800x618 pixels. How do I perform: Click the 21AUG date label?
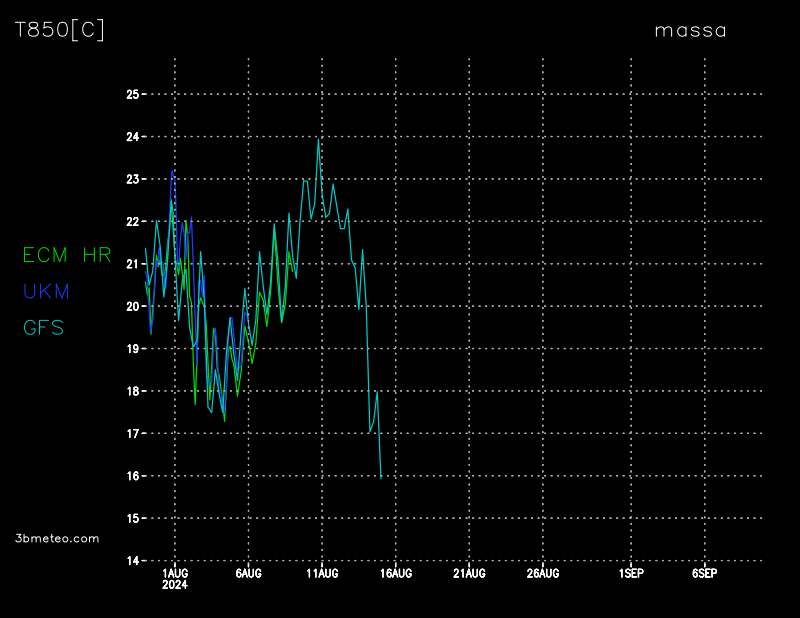(x=469, y=573)
